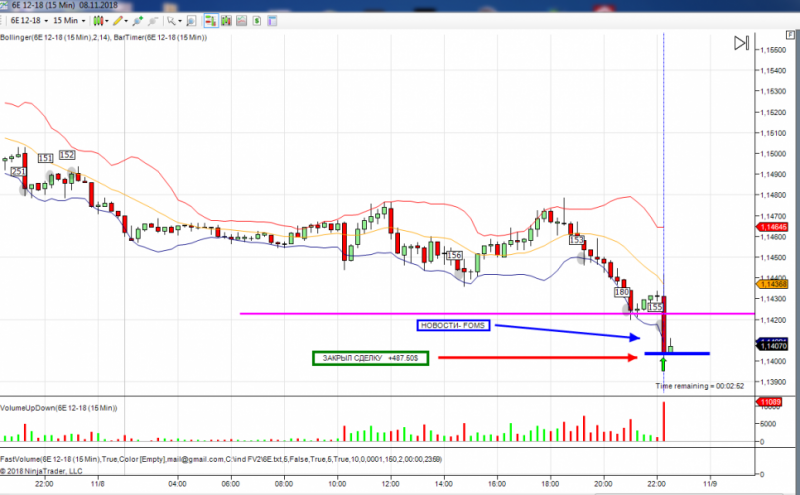Open the Data Series candlestick icon

click(x=226, y=21)
